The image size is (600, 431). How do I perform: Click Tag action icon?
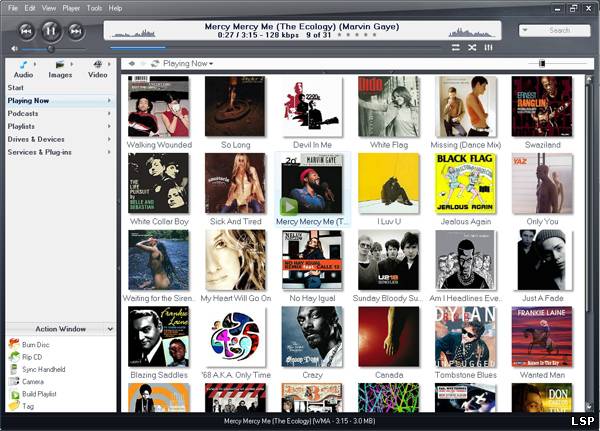coord(14,406)
